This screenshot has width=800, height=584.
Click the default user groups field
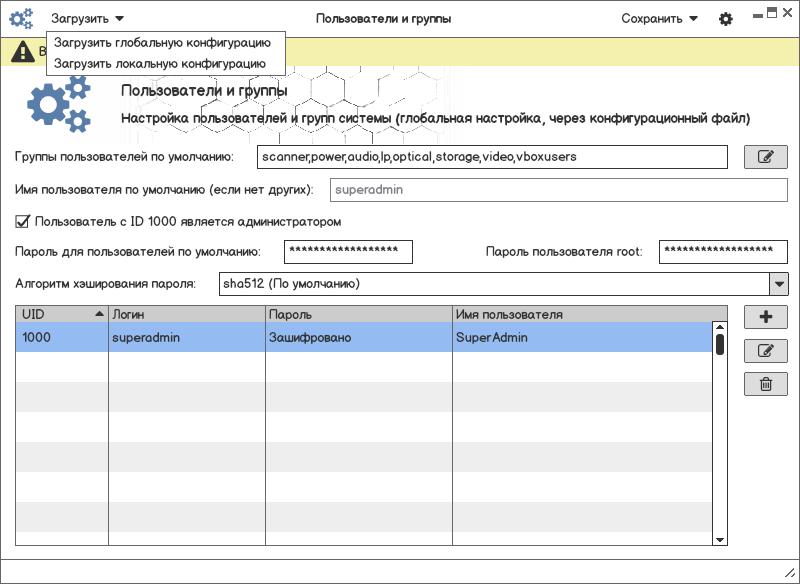(x=491, y=157)
